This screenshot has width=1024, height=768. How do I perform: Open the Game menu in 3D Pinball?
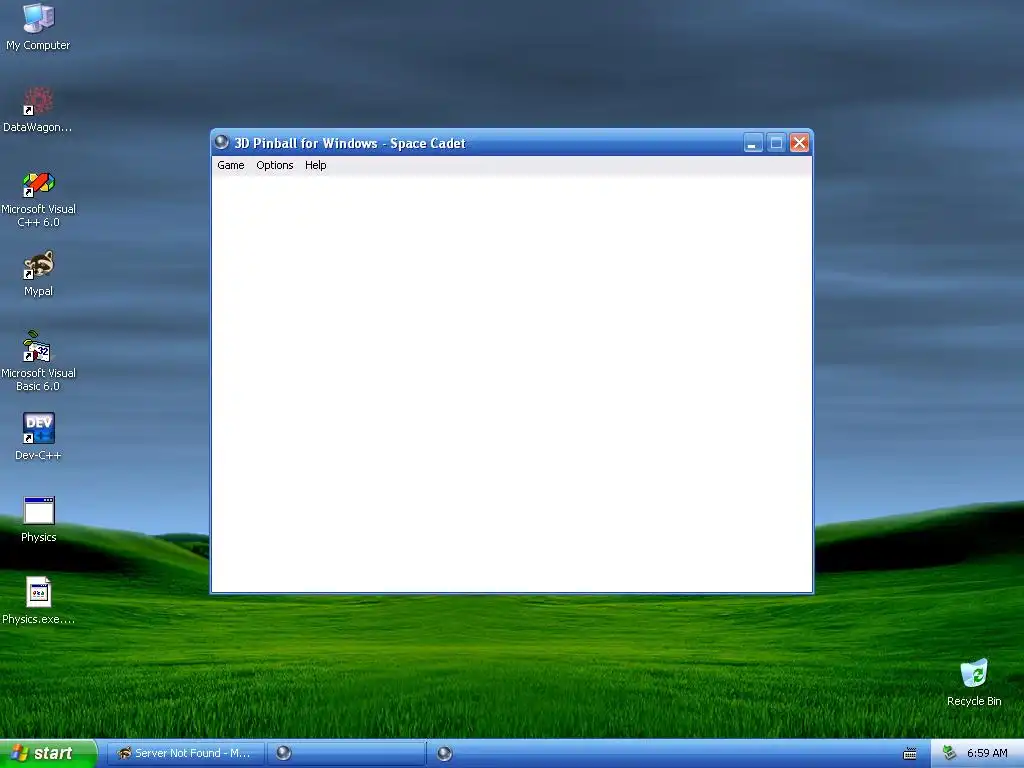click(231, 165)
